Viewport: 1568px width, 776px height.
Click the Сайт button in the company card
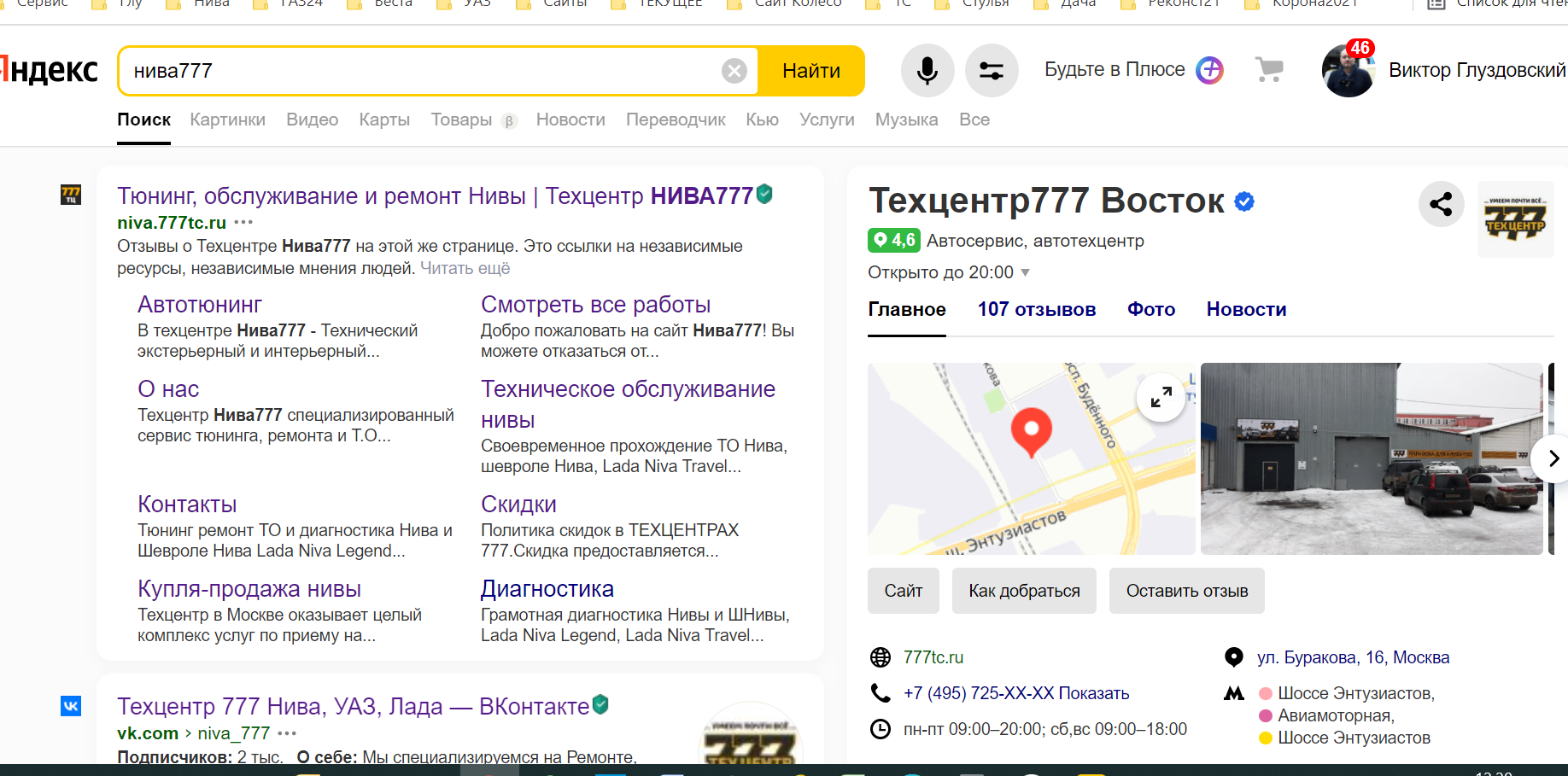pos(904,591)
